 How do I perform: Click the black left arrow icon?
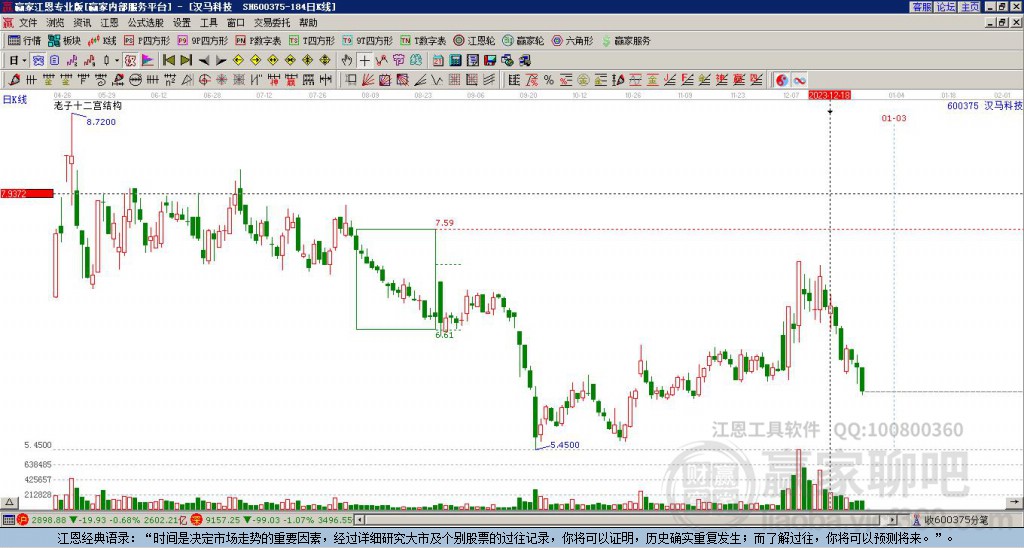(x=204, y=60)
